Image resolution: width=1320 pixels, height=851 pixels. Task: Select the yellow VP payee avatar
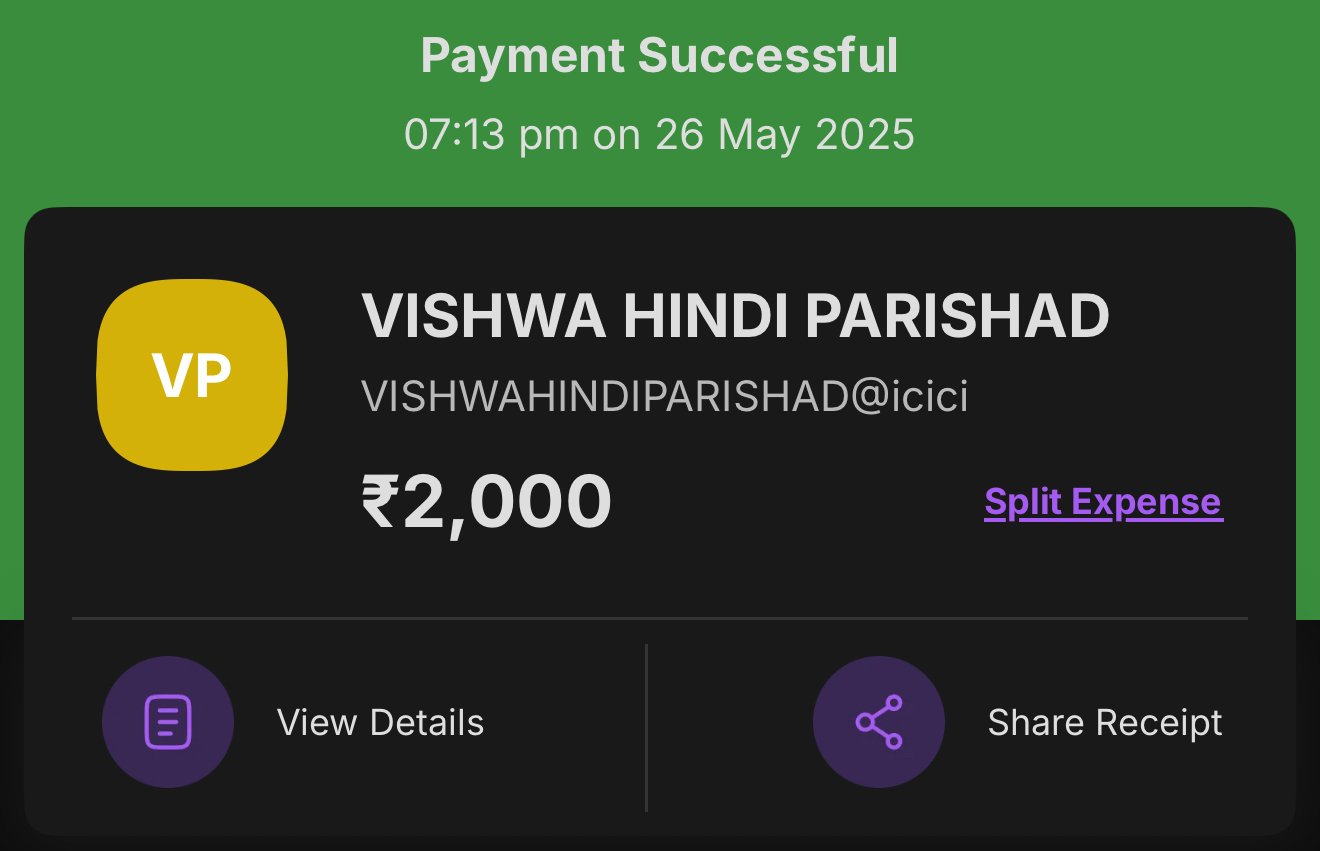coord(192,375)
